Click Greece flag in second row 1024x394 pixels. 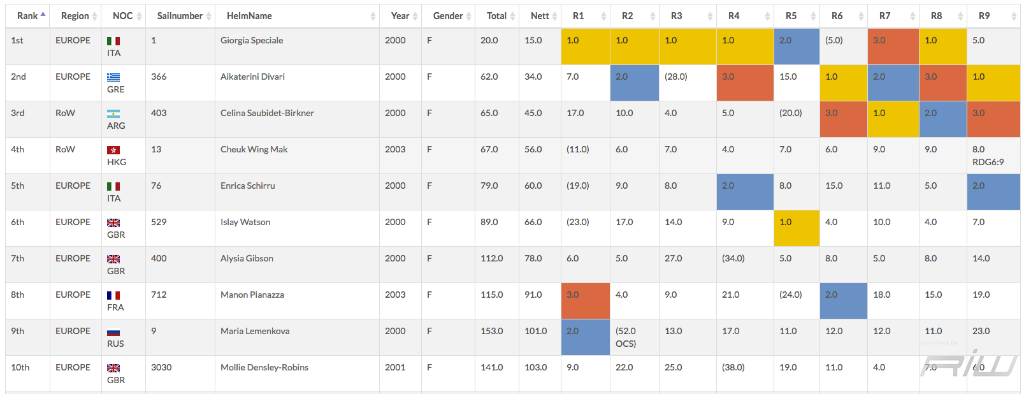(x=113, y=77)
